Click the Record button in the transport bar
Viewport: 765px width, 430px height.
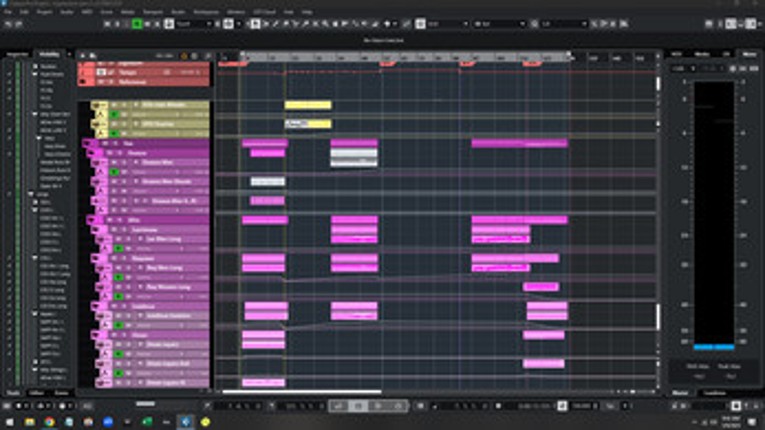point(397,406)
